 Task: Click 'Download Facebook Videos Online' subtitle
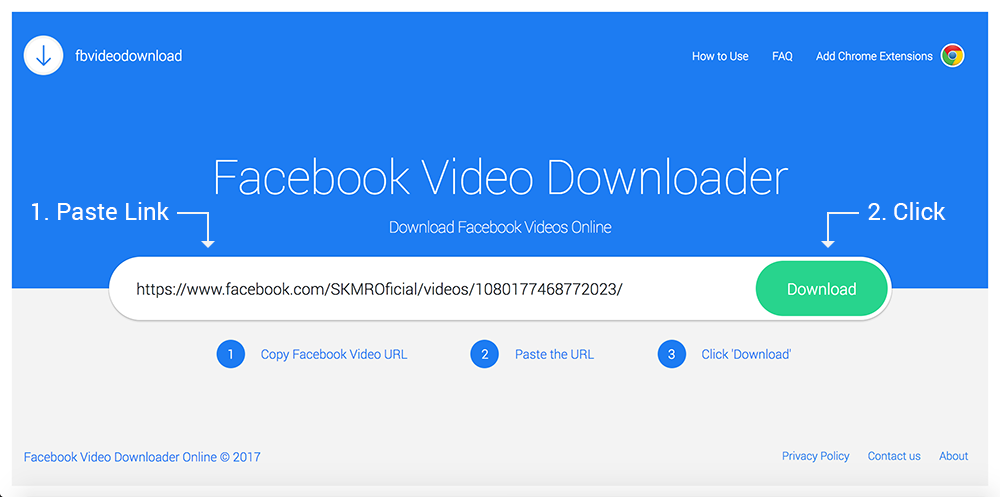pyautogui.click(x=500, y=227)
